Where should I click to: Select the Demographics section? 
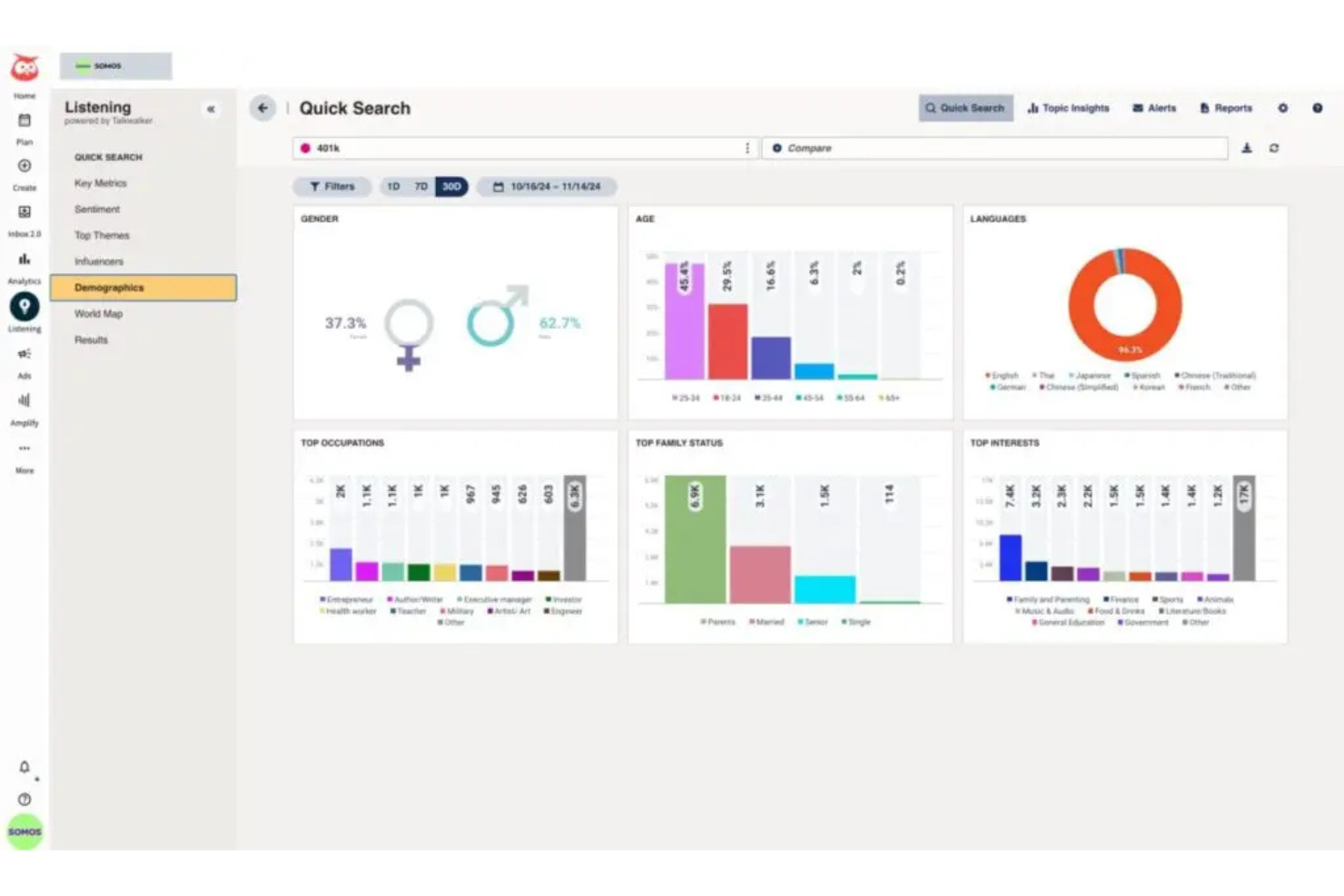[x=143, y=288]
